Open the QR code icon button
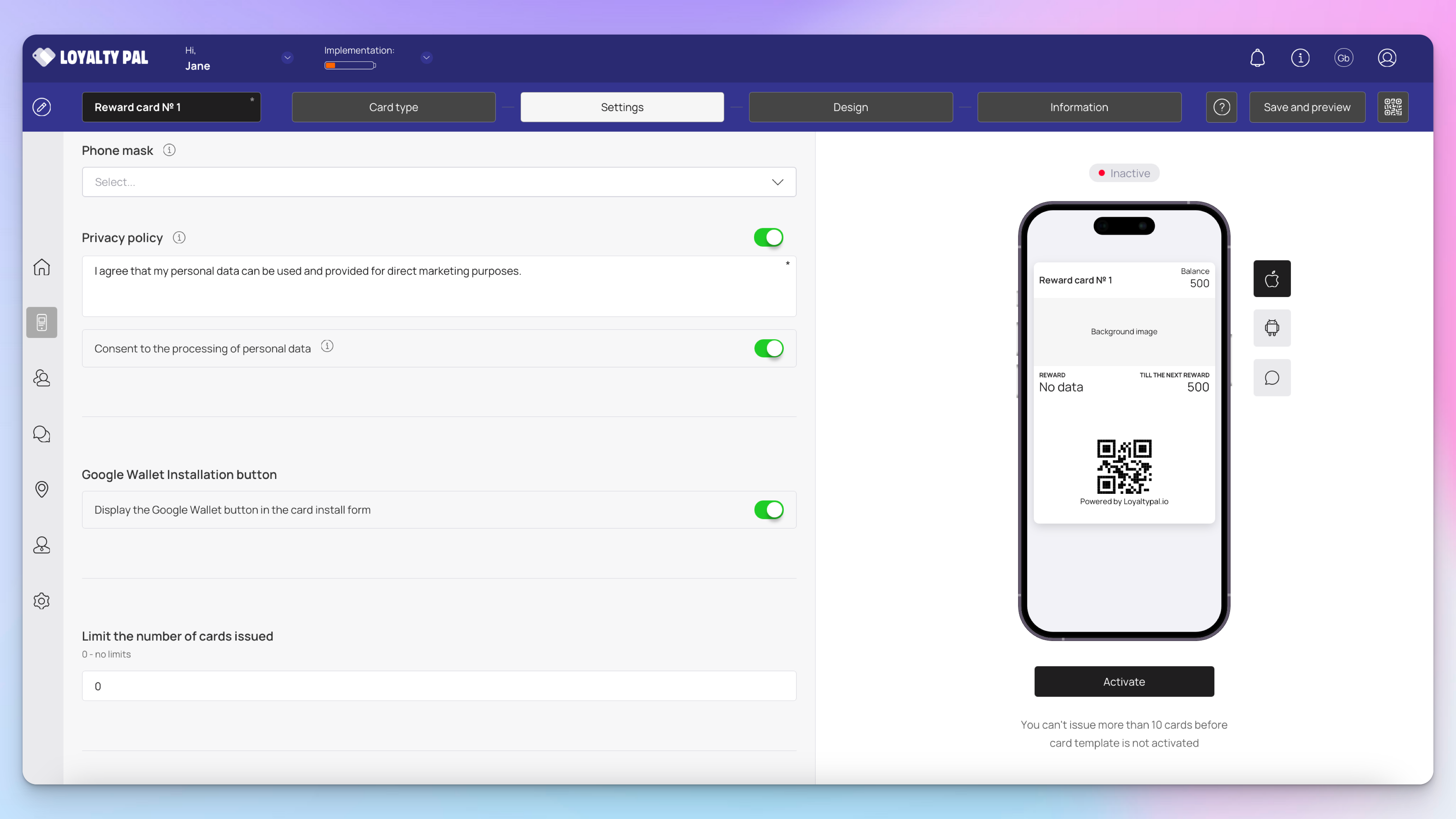The width and height of the screenshot is (1456, 819). [x=1393, y=107]
